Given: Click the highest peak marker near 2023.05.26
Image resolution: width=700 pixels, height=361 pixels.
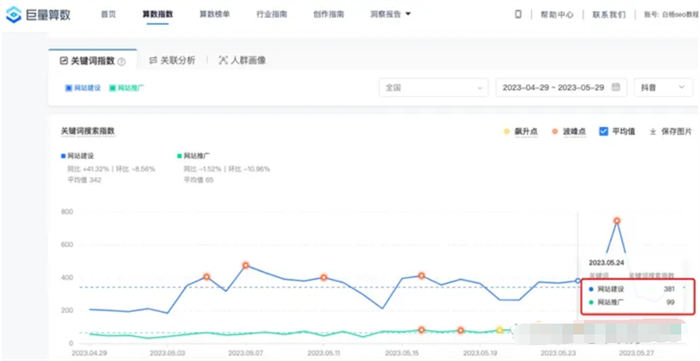Looking at the screenshot, I should 617,220.
